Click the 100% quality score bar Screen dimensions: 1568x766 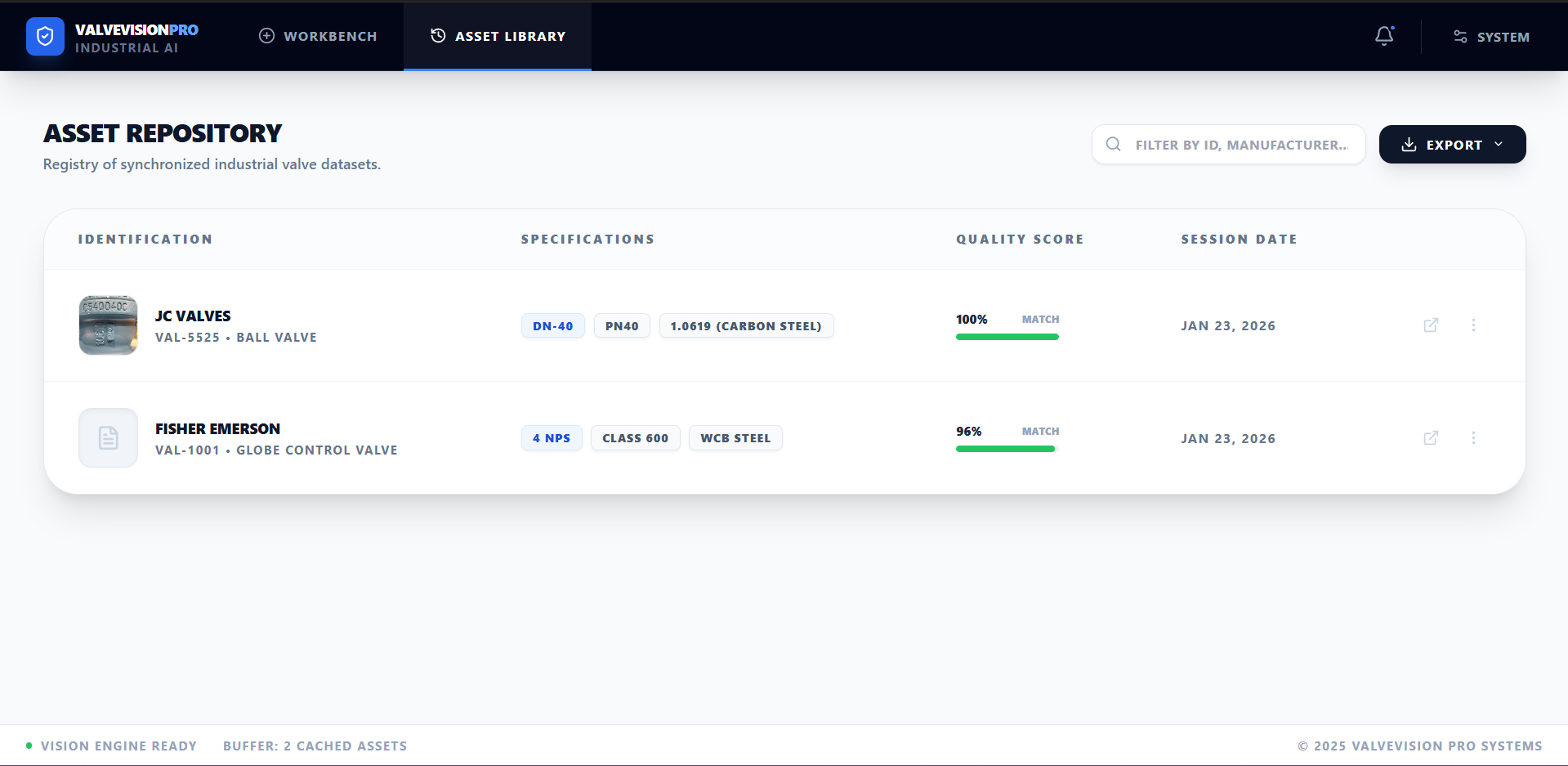pyautogui.click(x=1007, y=337)
